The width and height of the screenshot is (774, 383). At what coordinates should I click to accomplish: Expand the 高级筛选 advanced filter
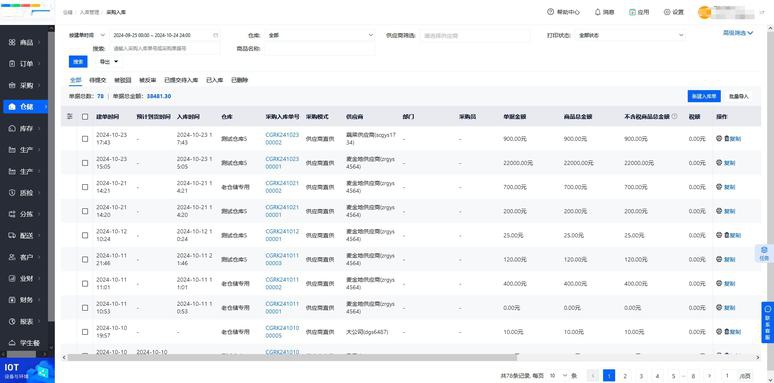click(x=738, y=33)
